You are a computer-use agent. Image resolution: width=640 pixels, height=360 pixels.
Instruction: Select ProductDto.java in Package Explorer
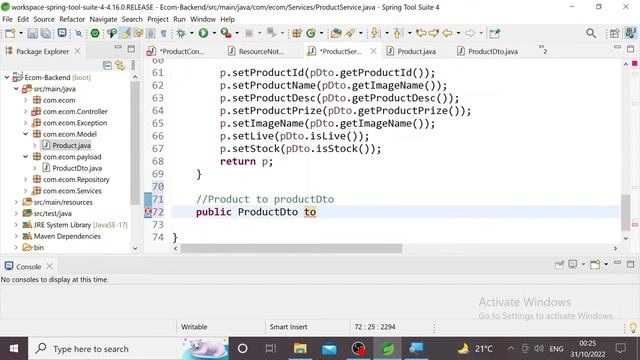pos(72,168)
